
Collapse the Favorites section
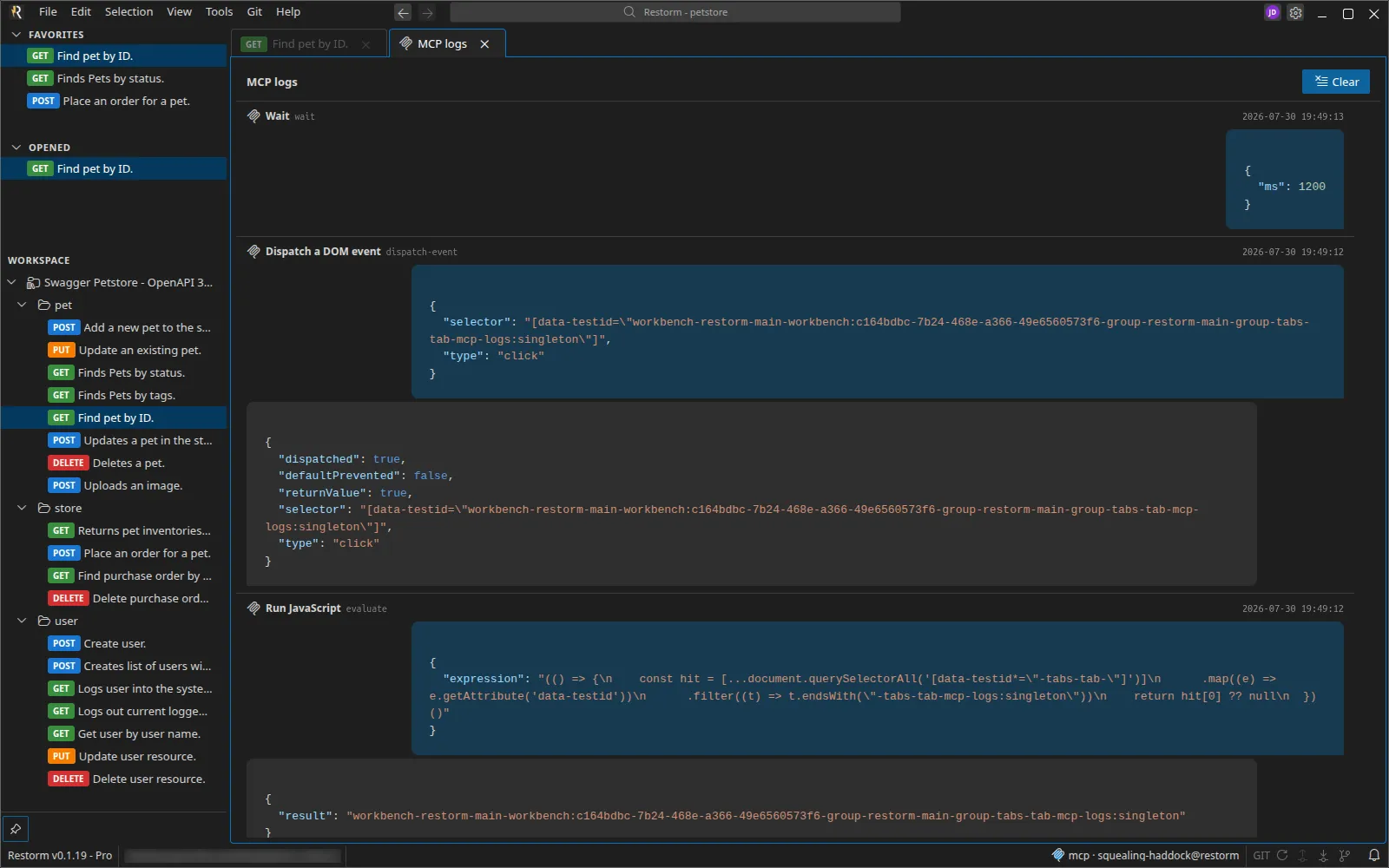tap(16, 35)
